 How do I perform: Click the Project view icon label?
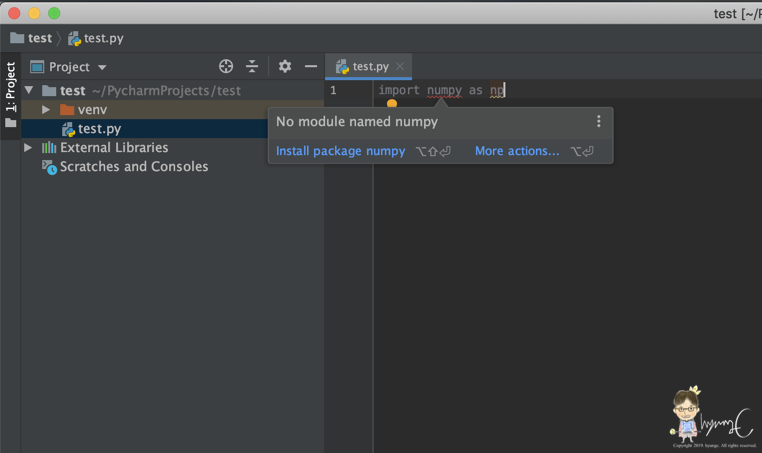point(37,67)
